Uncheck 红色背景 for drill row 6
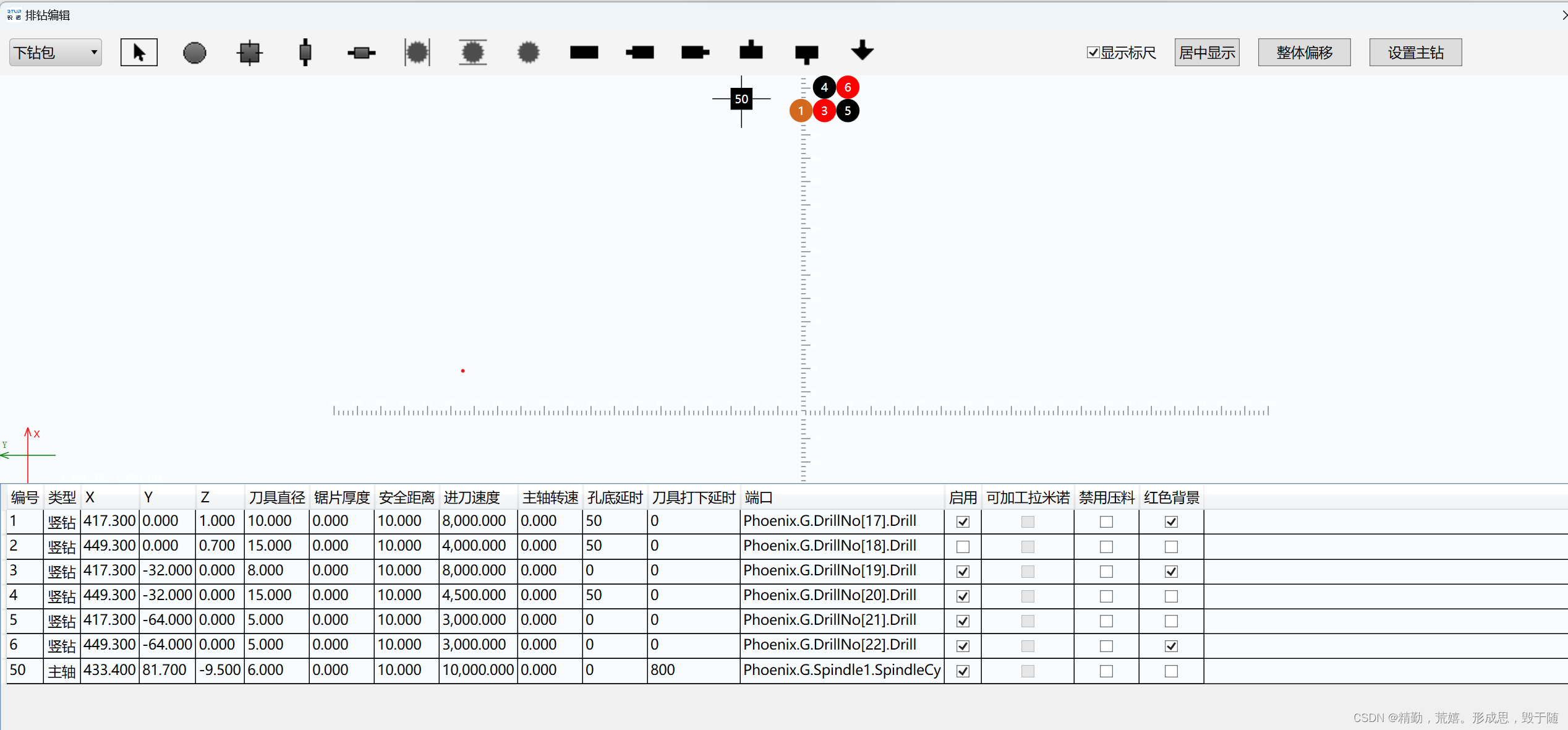This screenshot has width=1568, height=730. pyautogui.click(x=1171, y=646)
